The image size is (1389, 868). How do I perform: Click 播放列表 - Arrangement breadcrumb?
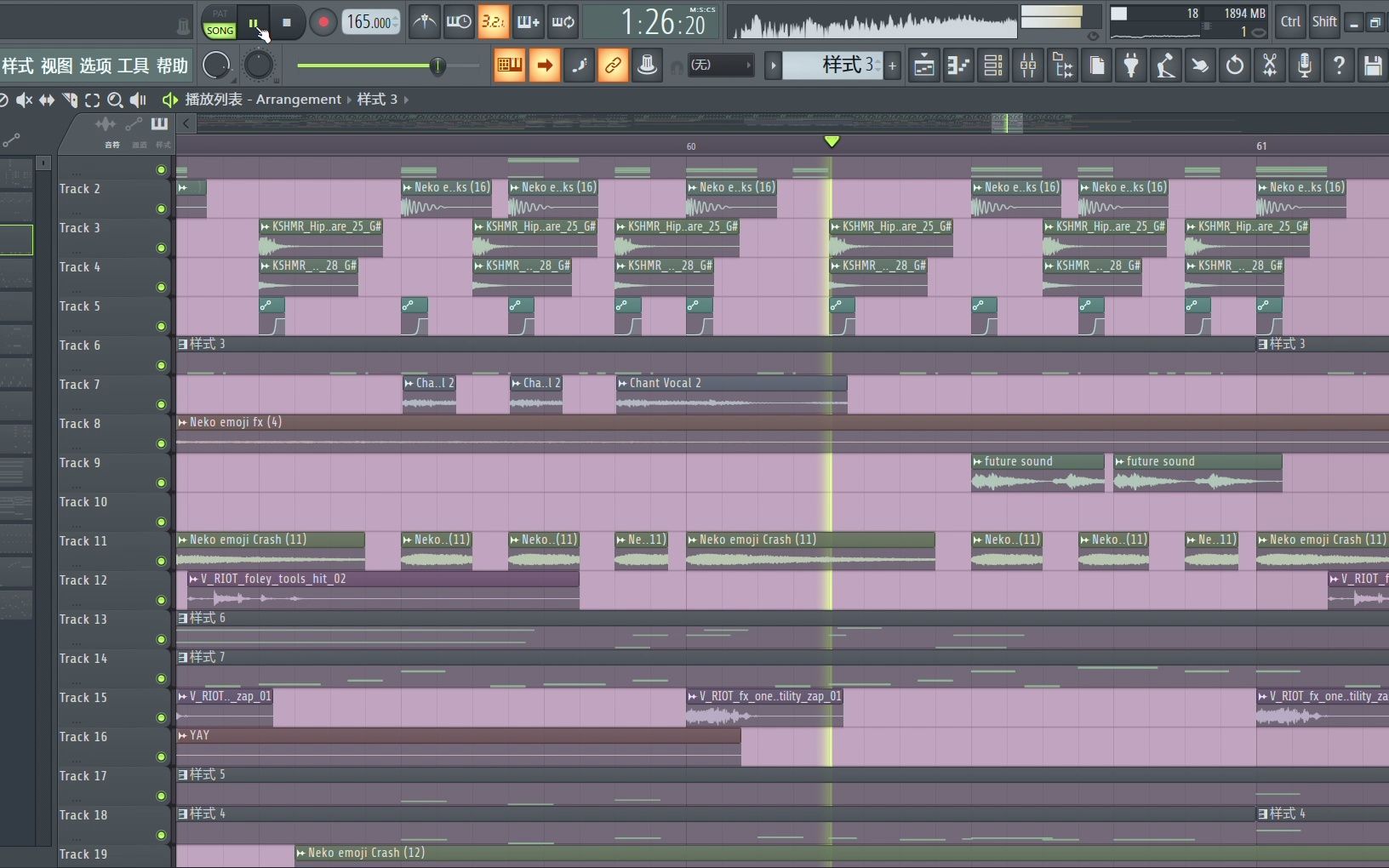point(263,100)
